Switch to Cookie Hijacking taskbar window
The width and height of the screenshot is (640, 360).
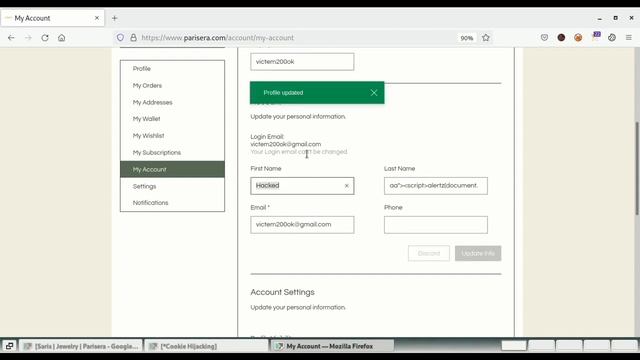(206, 346)
